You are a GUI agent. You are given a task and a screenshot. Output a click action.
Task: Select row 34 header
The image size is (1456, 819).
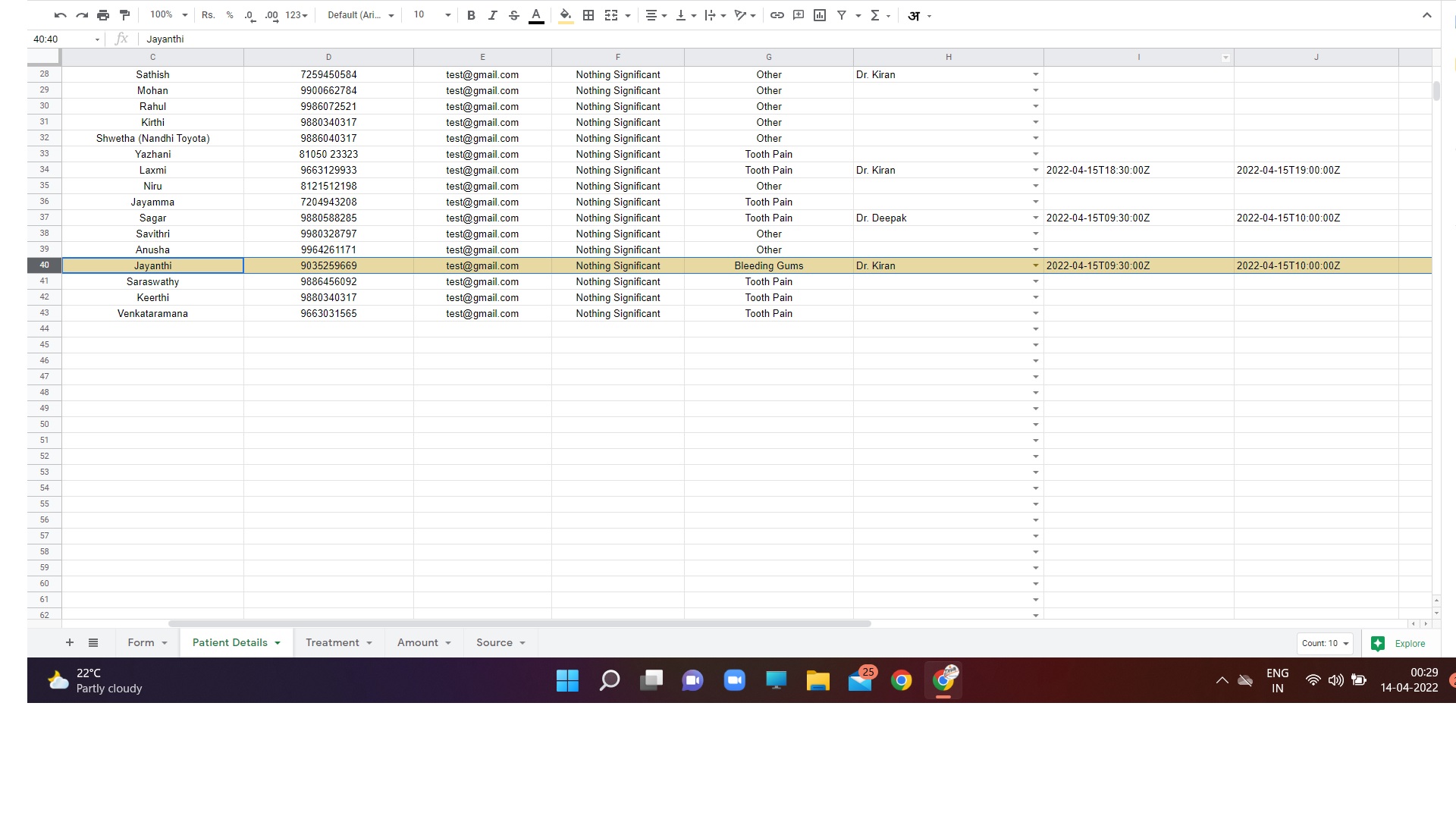44,170
